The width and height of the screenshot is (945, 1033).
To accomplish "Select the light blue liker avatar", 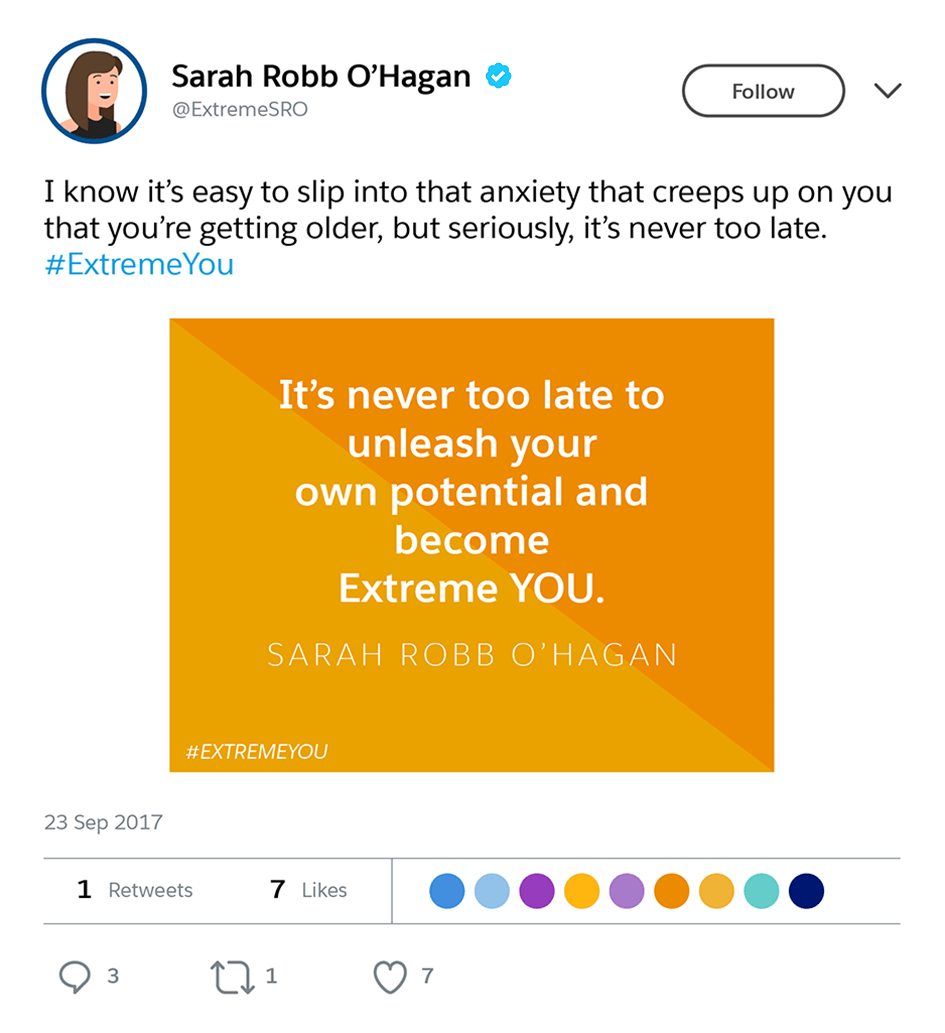I will (x=492, y=891).
